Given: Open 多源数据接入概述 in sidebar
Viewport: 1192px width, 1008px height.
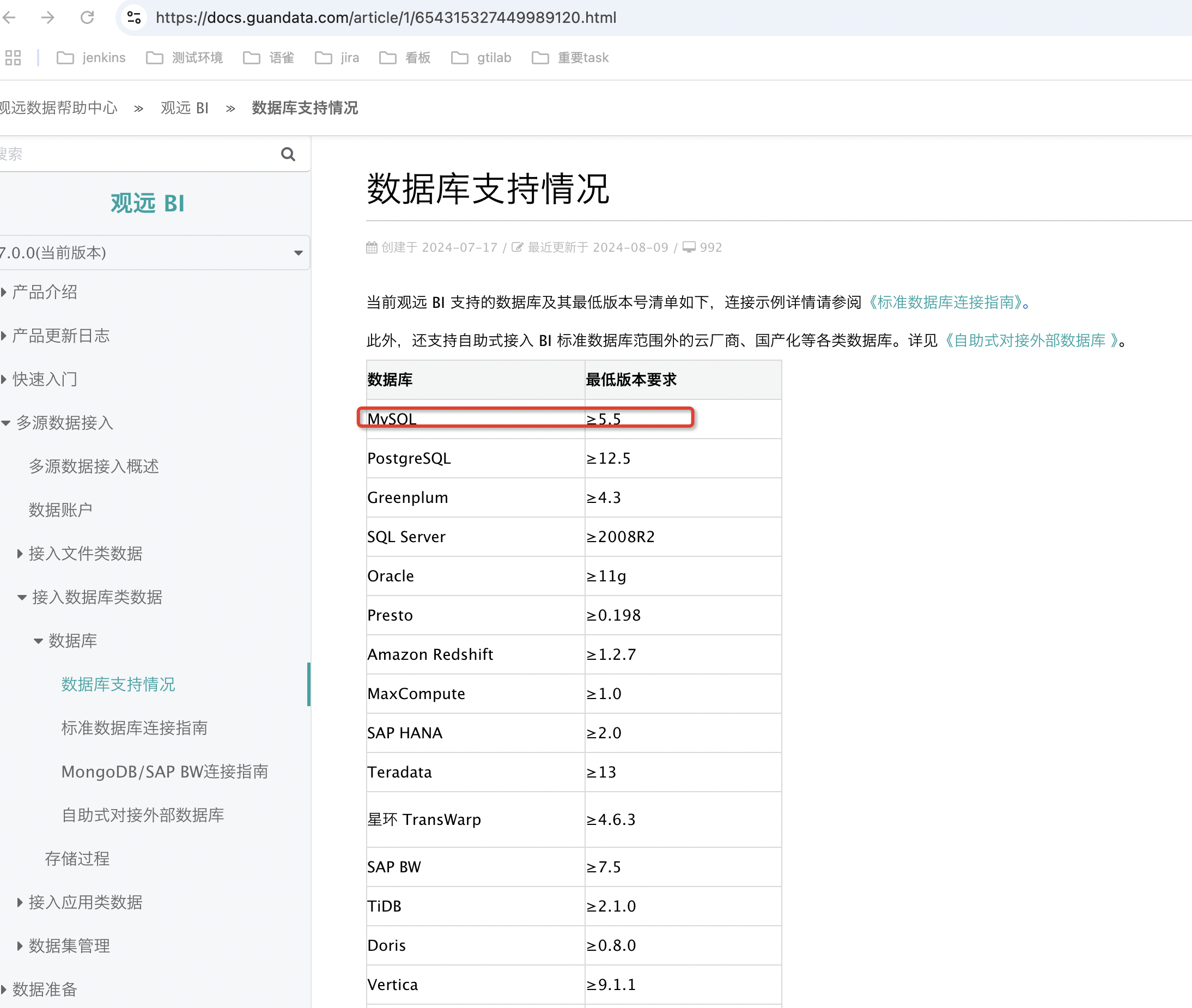Looking at the screenshot, I should tap(94, 466).
